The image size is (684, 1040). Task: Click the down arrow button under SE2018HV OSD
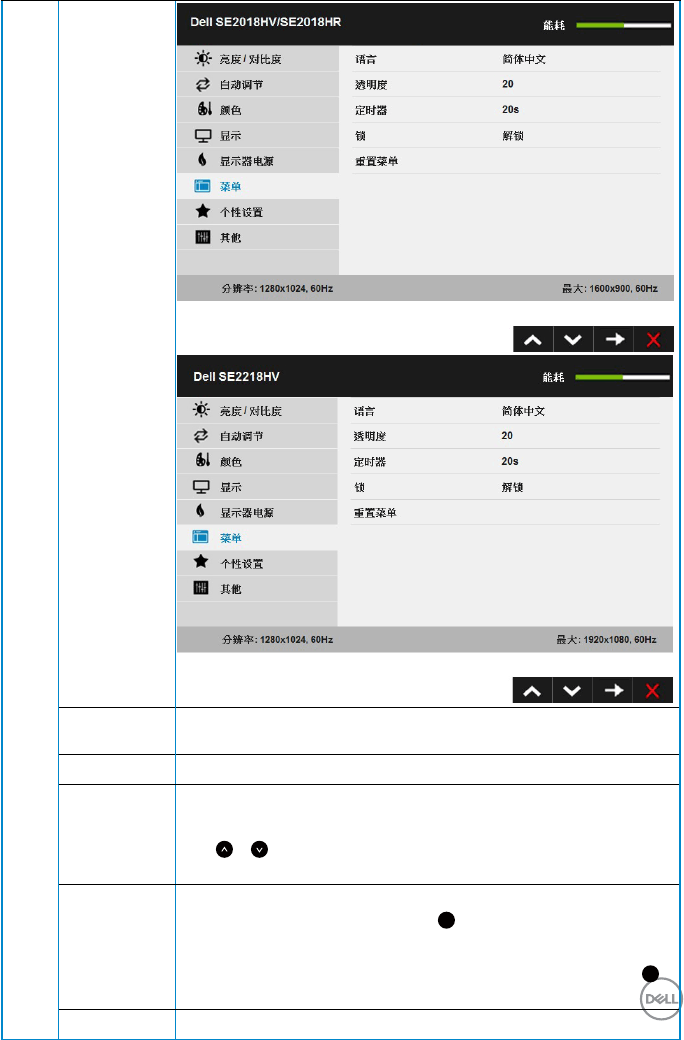(x=573, y=340)
